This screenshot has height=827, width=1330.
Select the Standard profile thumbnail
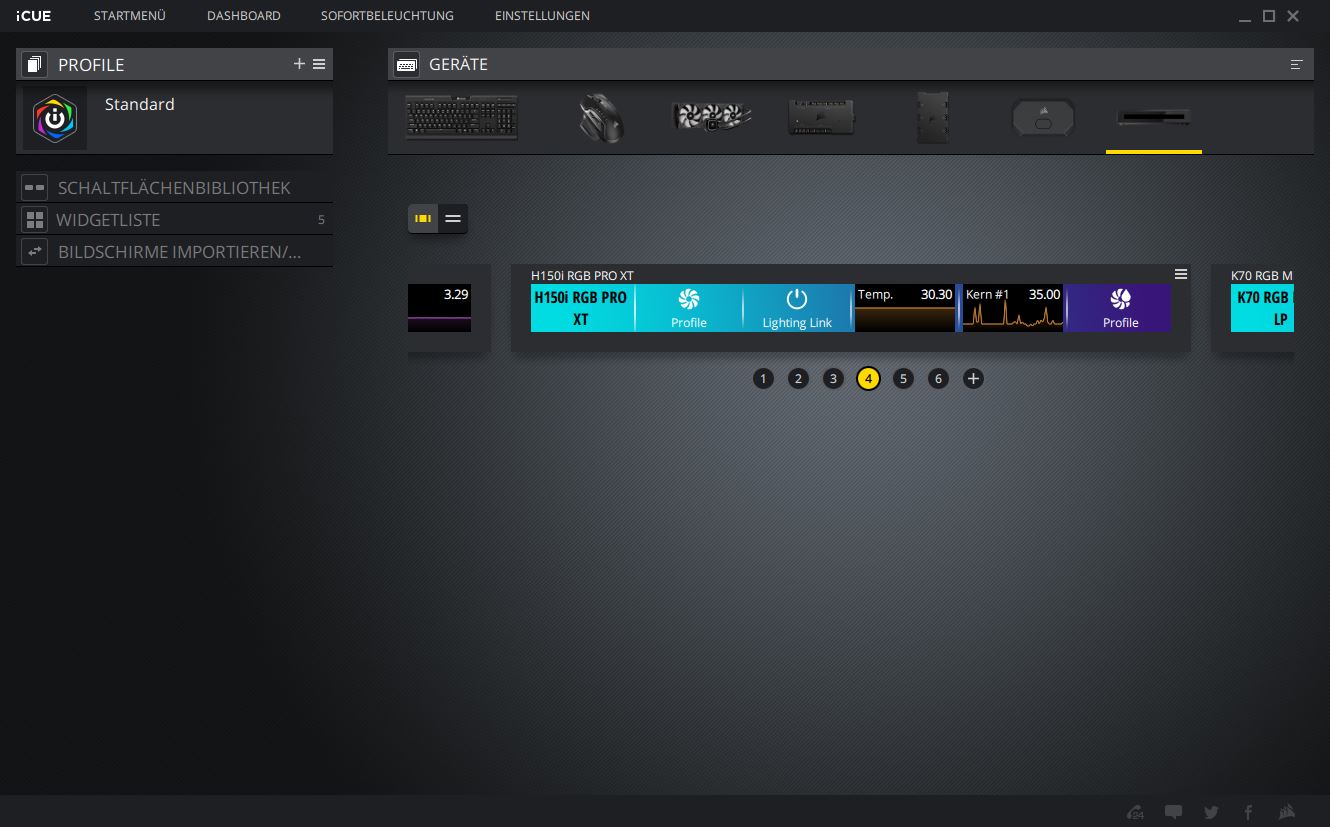point(55,119)
